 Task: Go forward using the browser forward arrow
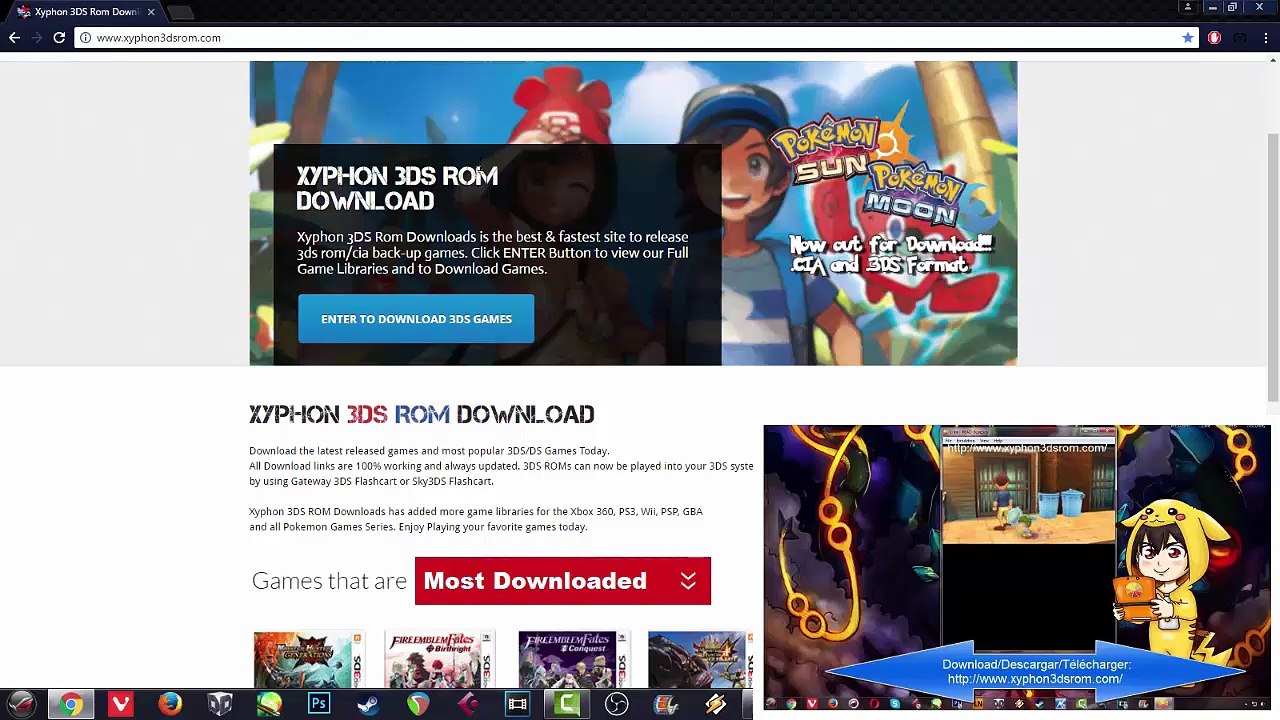coord(37,38)
